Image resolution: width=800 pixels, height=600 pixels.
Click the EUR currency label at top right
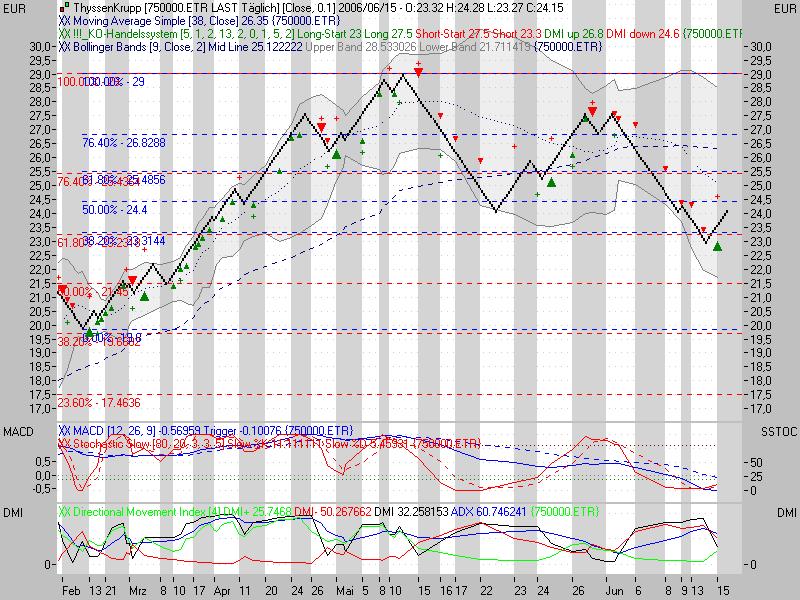(x=785, y=9)
